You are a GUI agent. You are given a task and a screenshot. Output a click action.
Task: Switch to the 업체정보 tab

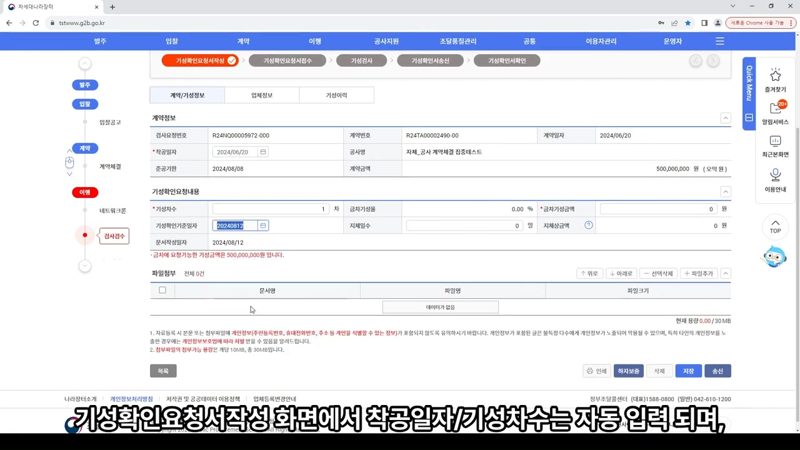tap(262, 95)
